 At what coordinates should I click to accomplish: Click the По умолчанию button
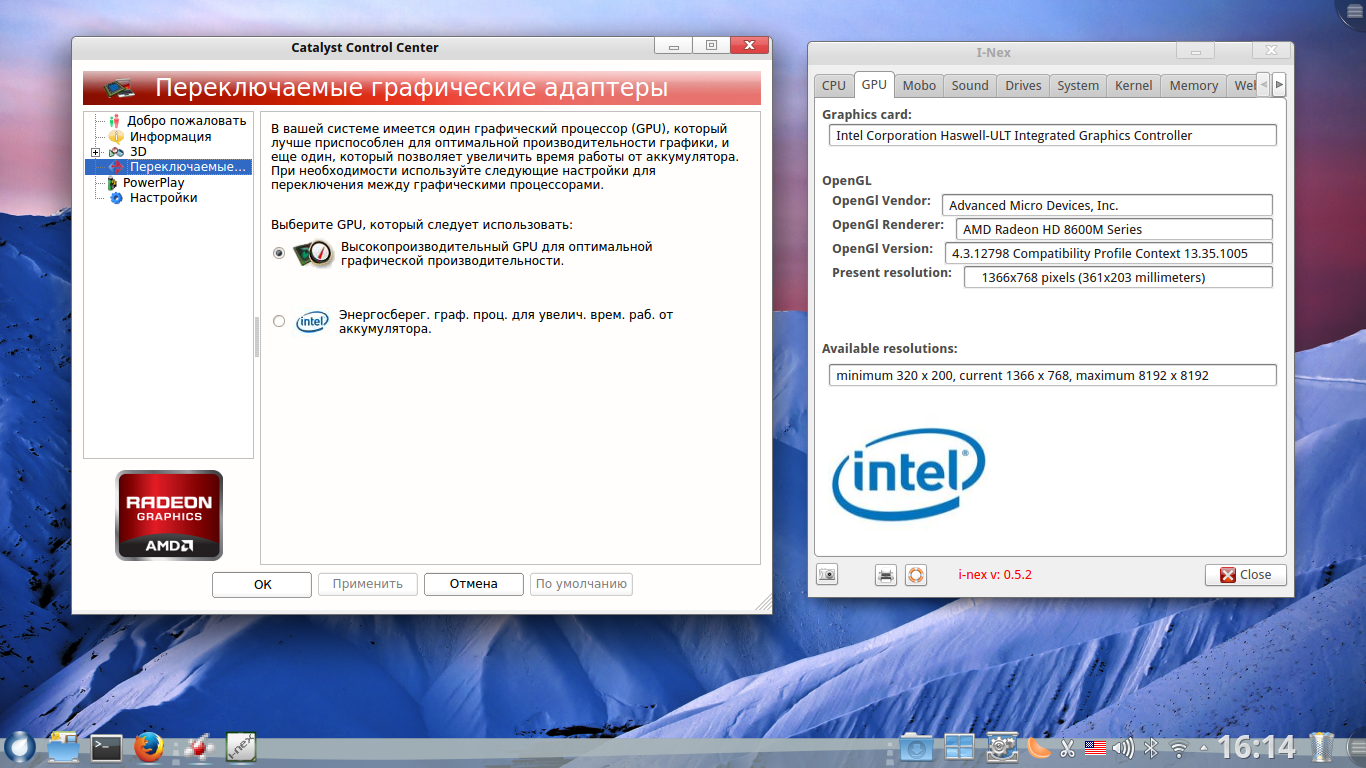pos(581,584)
